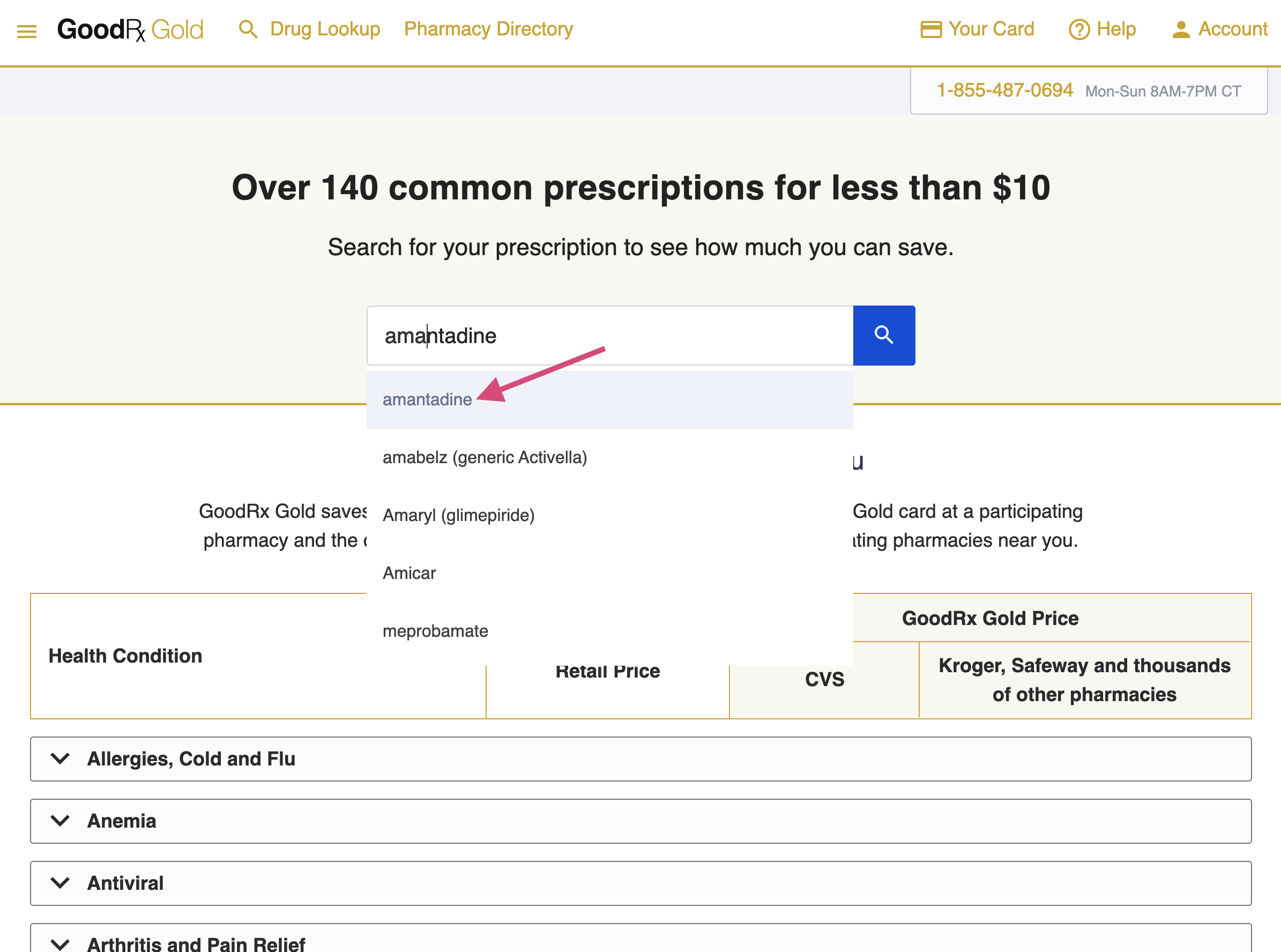Screen dimensions: 1281x952
Task: Select Amicar suggestion
Action: 609,574
